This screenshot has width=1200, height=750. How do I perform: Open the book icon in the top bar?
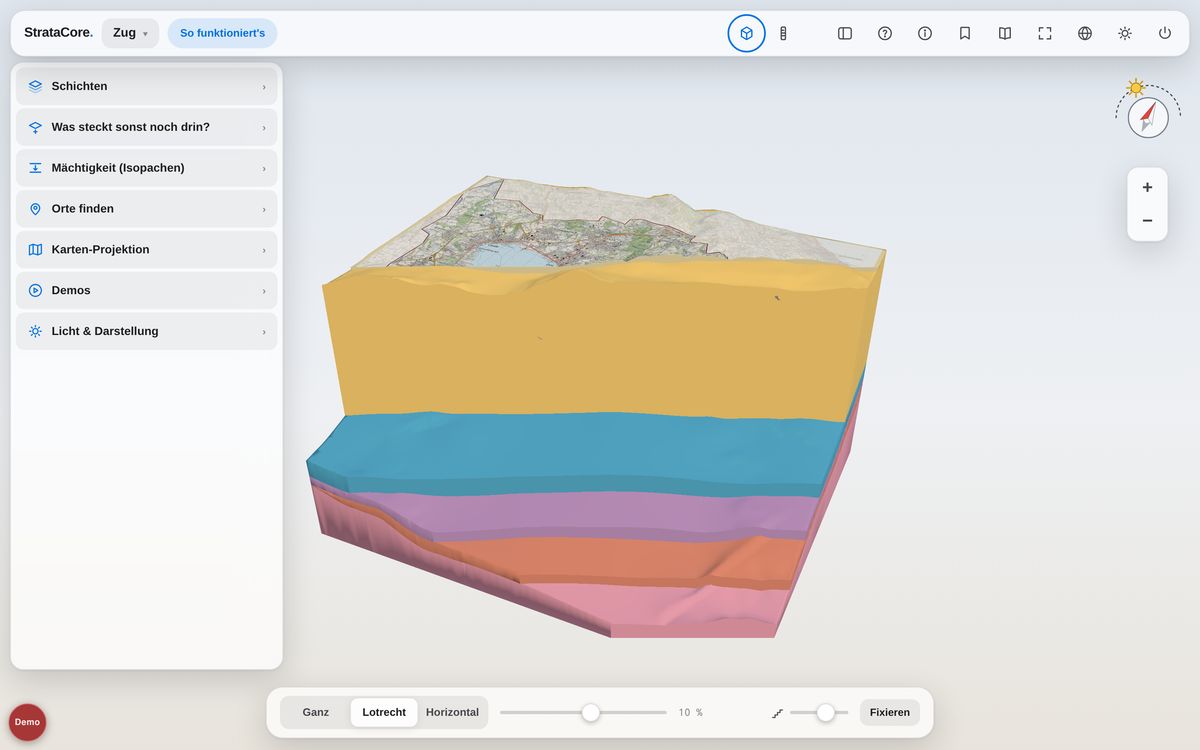click(1005, 33)
